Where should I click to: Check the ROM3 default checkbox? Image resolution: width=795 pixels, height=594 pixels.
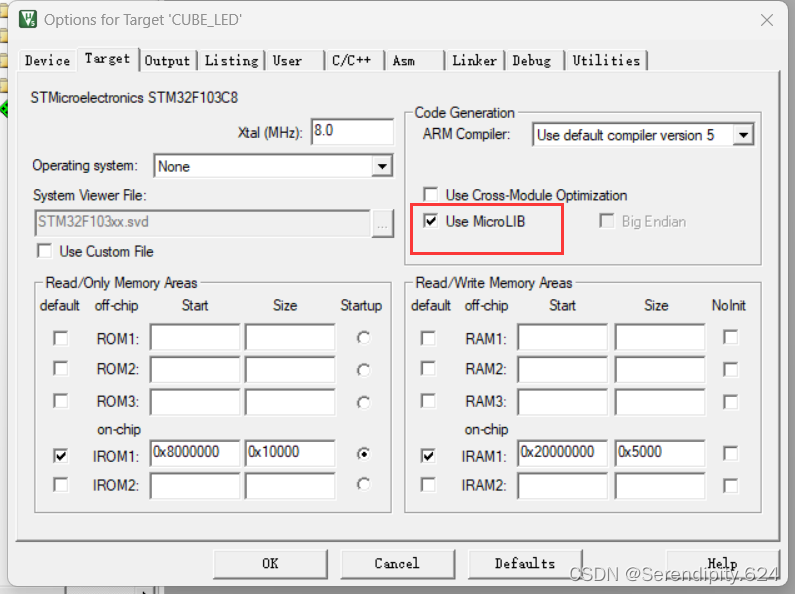[x=61, y=401]
